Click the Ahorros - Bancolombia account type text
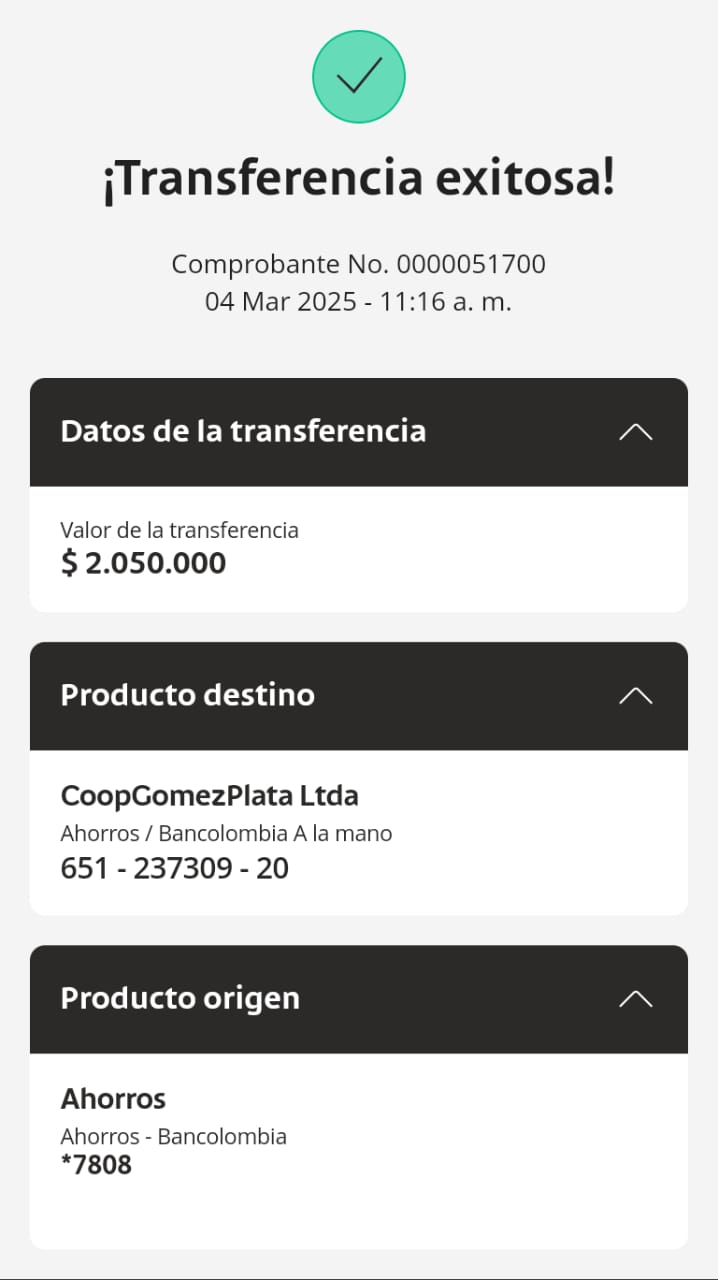Screen dimensions: 718x1280 tap(173, 1136)
